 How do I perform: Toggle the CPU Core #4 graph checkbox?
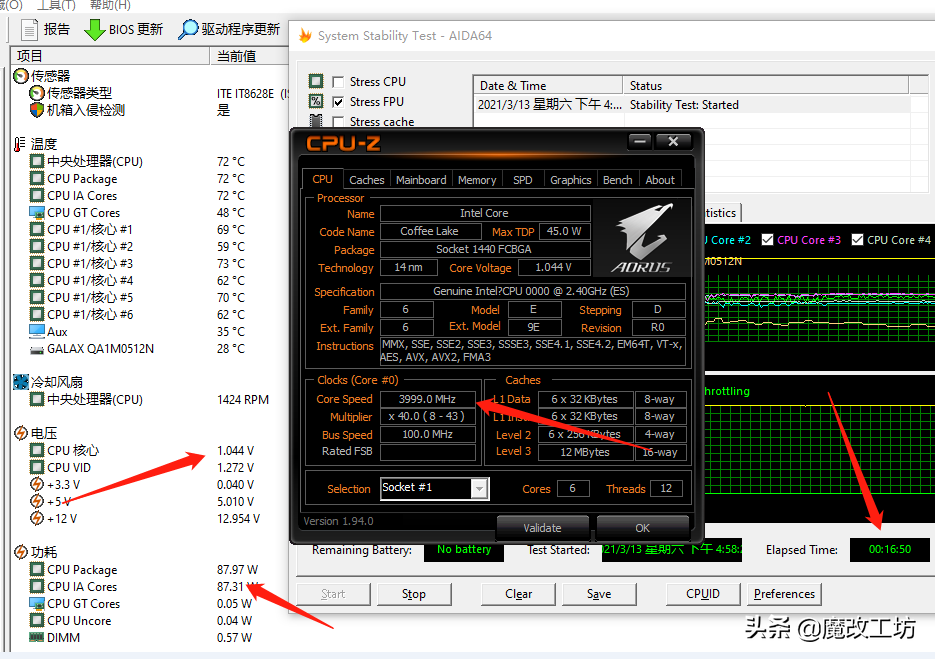point(857,240)
